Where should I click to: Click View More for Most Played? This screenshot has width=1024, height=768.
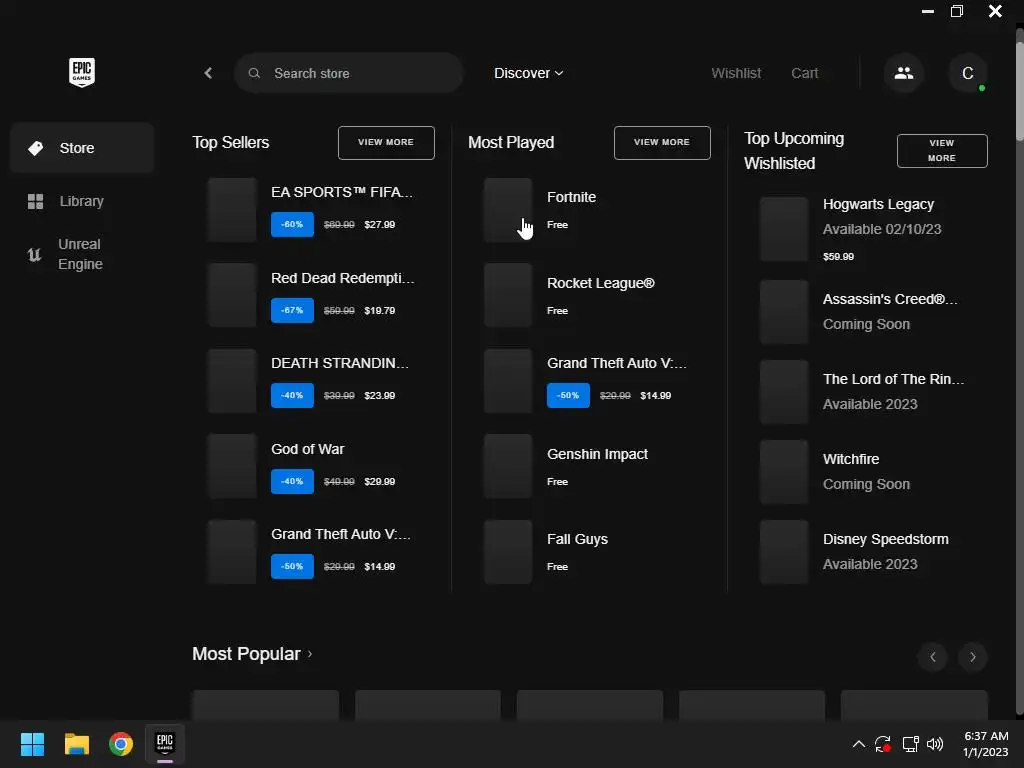tap(662, 142)
